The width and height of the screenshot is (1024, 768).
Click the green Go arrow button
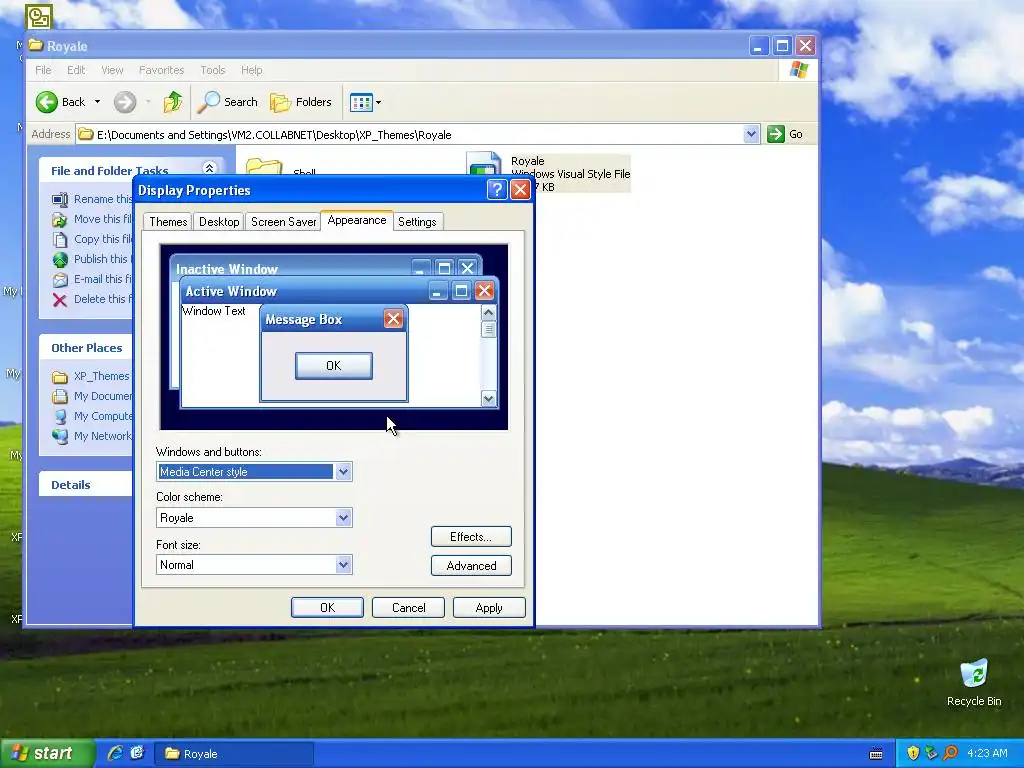pos(776,134)
